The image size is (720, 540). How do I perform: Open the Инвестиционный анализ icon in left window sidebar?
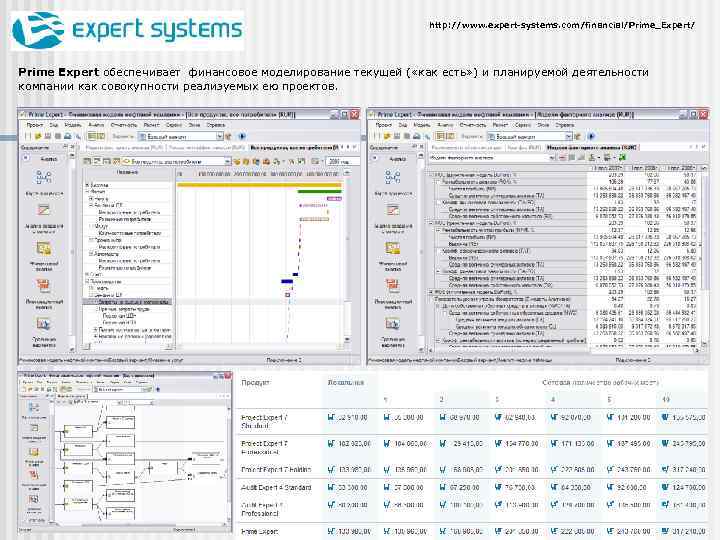point(44,286)
